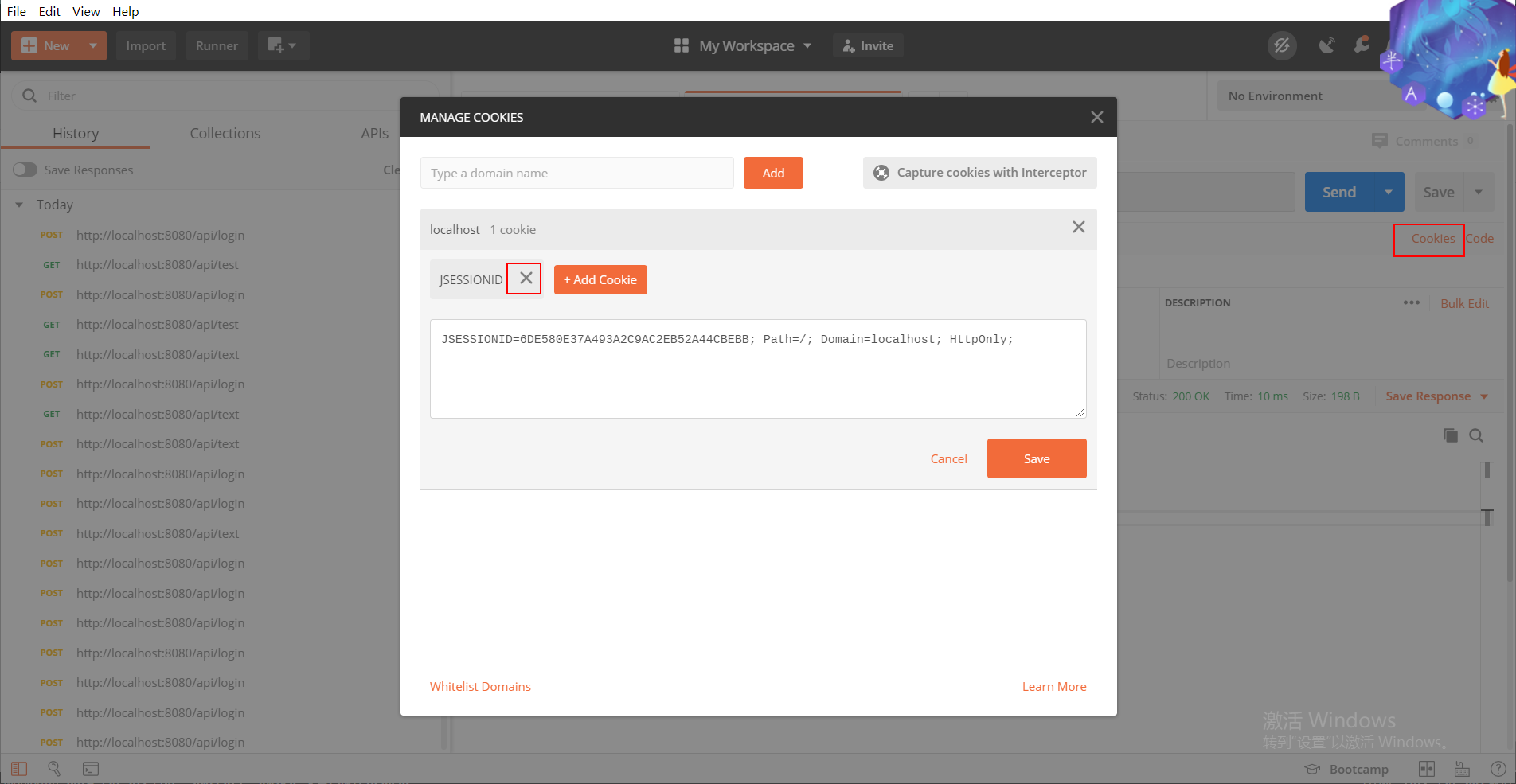
Task: Switch to the Collections tab
Action: [225, 133]
